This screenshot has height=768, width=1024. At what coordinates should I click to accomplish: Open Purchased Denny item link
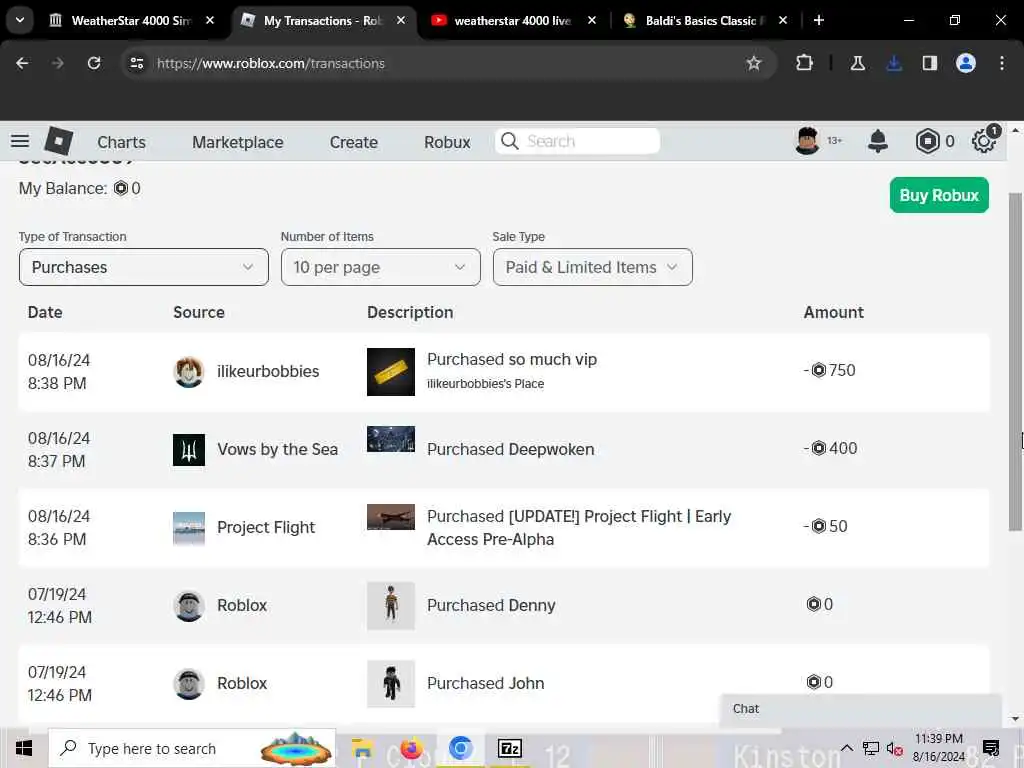491,605
